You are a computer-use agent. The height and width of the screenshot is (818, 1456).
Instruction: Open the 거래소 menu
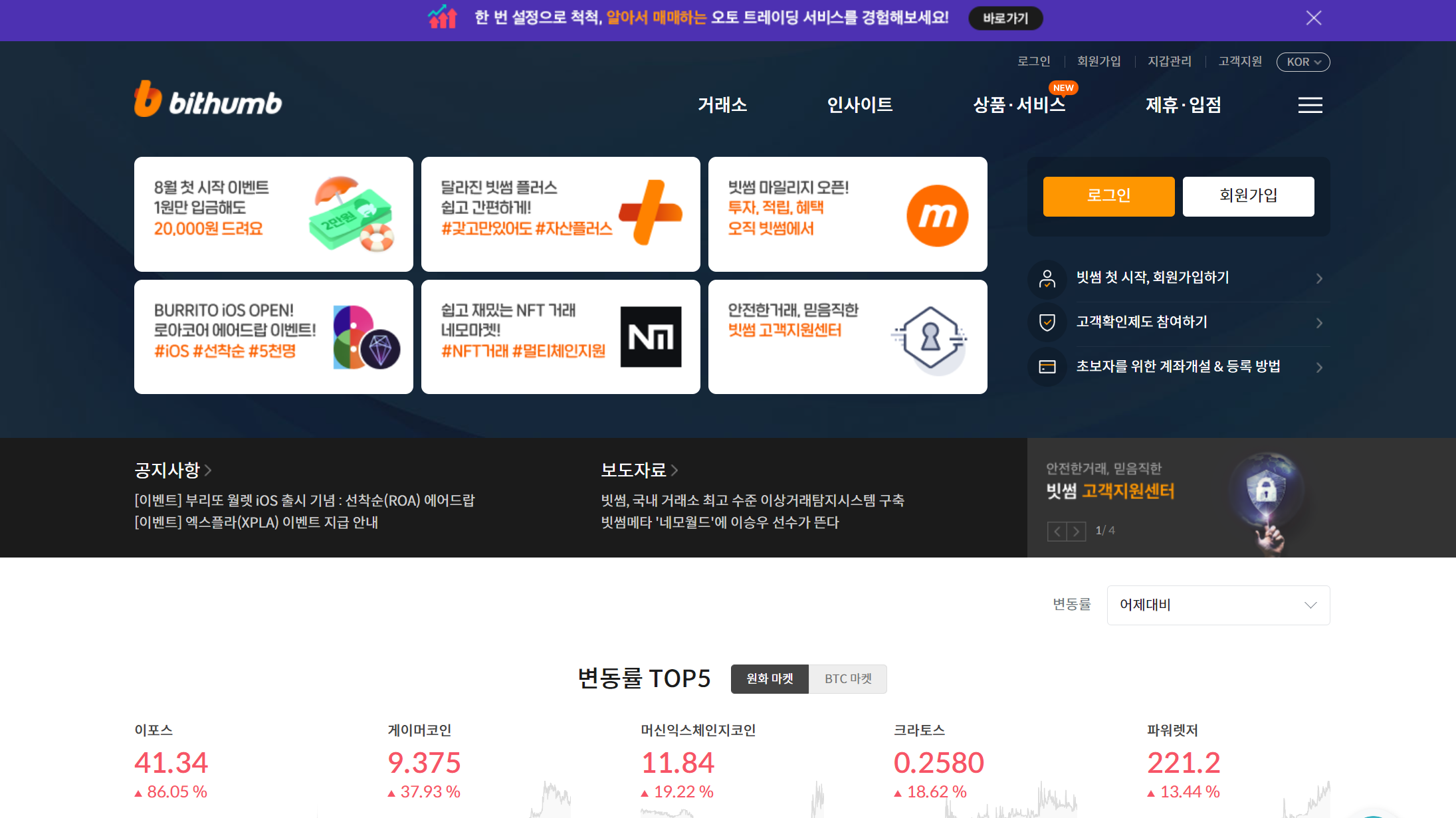(722, 105)
